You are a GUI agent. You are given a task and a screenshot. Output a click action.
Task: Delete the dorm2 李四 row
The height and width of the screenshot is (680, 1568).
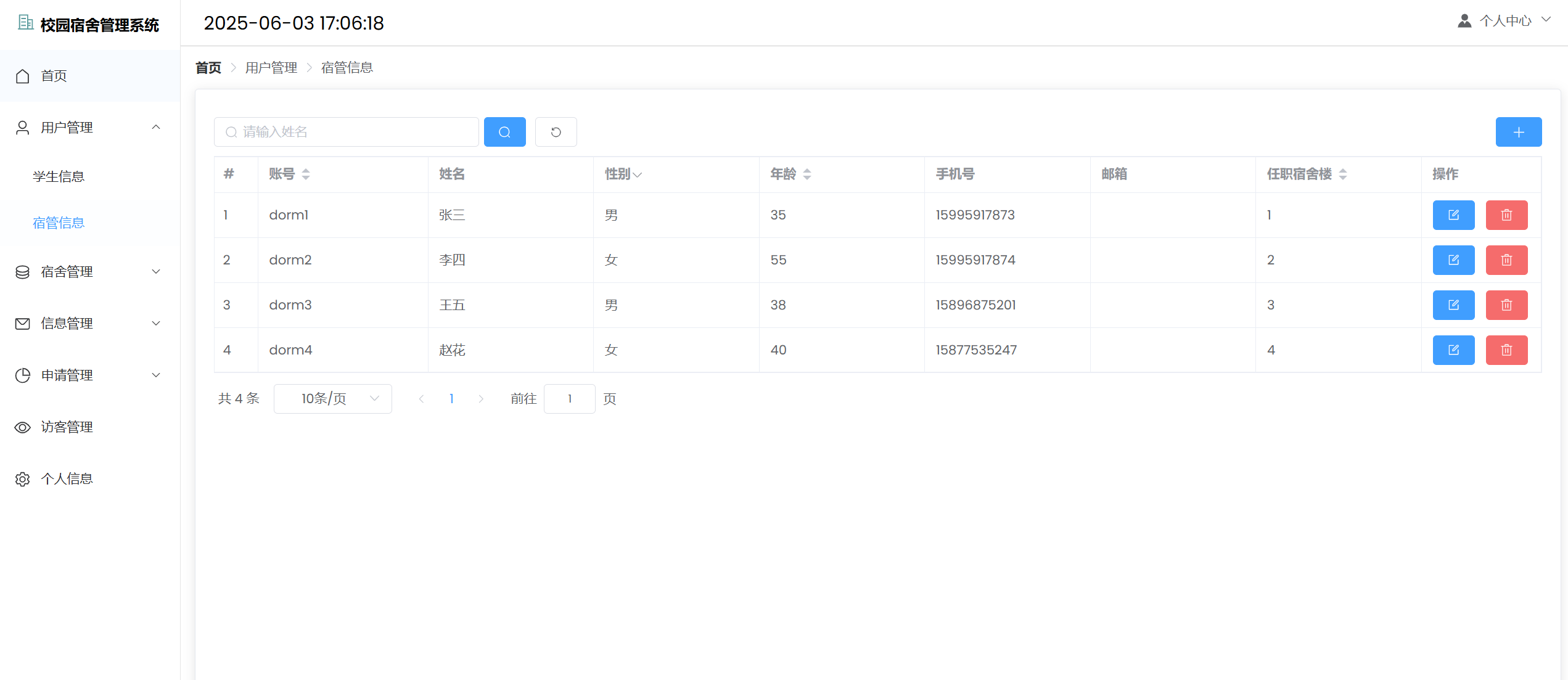(1506, 260)
